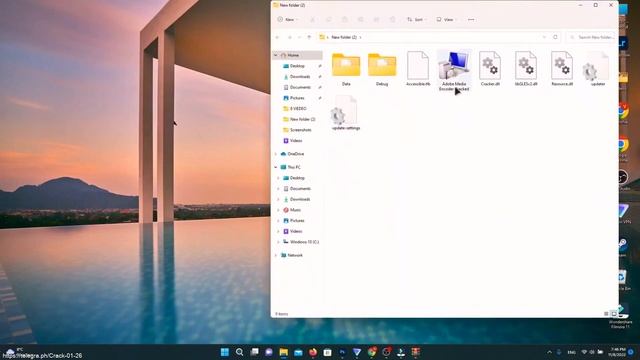Collapse the This PC tree node
The width and height of the screenshot is (640, 360).
[276, 167]
